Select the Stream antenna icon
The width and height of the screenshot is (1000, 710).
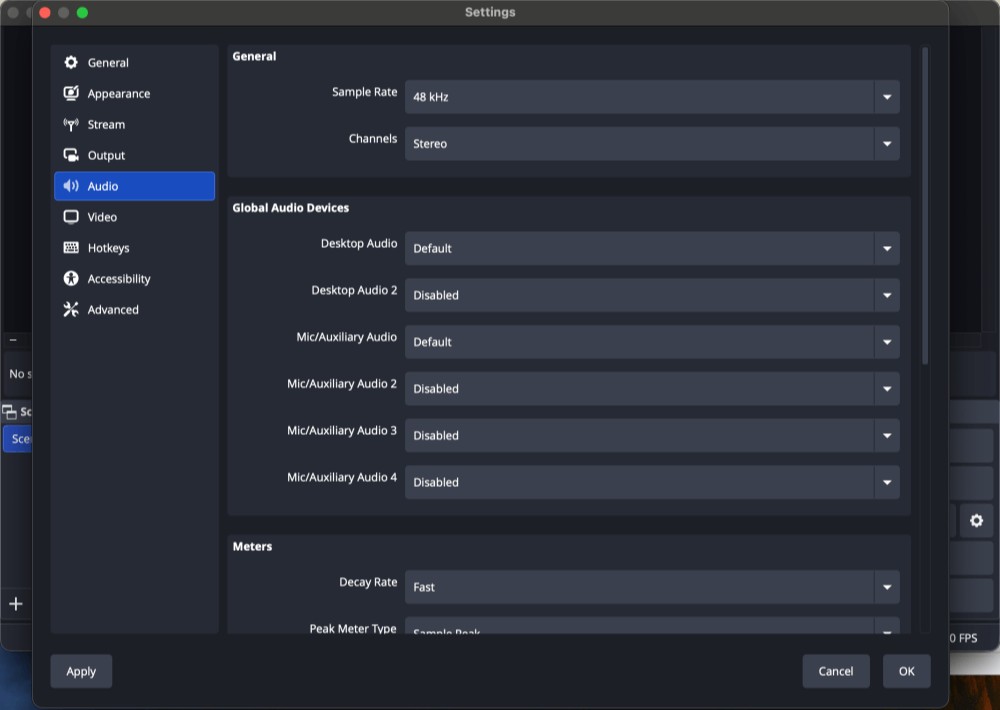pyautogui.click(x=70, y=124)
